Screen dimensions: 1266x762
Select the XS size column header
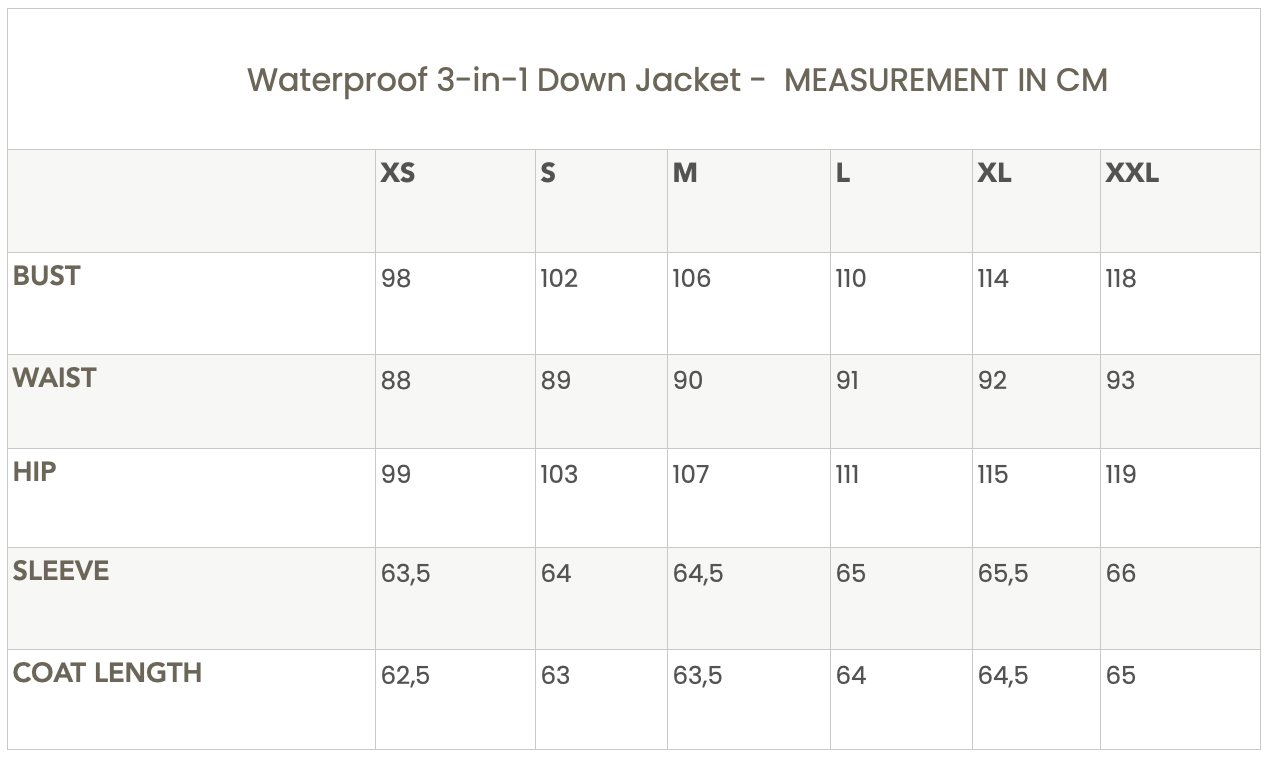click(397, 173)
